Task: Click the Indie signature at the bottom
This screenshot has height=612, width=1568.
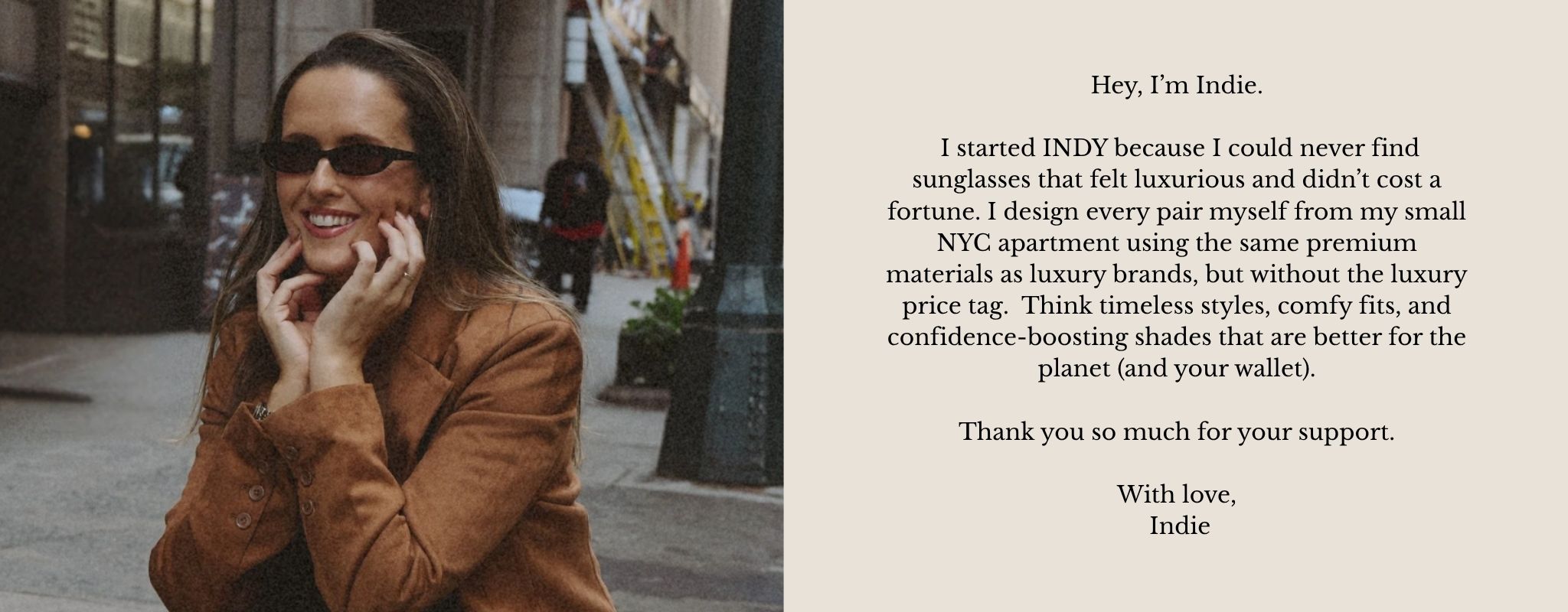Action: tap(1179, 526)
